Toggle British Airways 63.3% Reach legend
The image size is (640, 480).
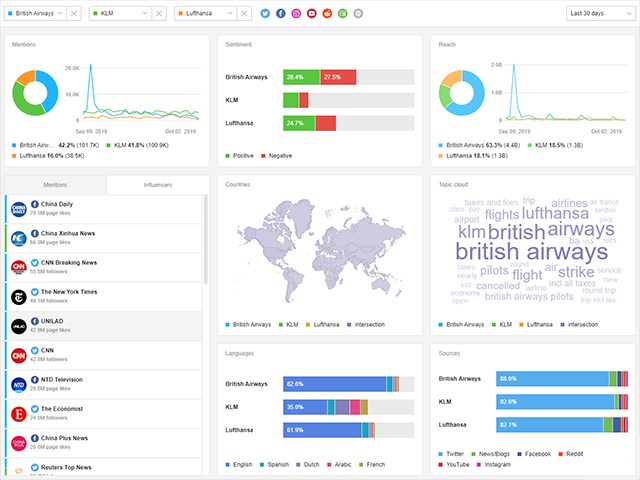point(479,145)
